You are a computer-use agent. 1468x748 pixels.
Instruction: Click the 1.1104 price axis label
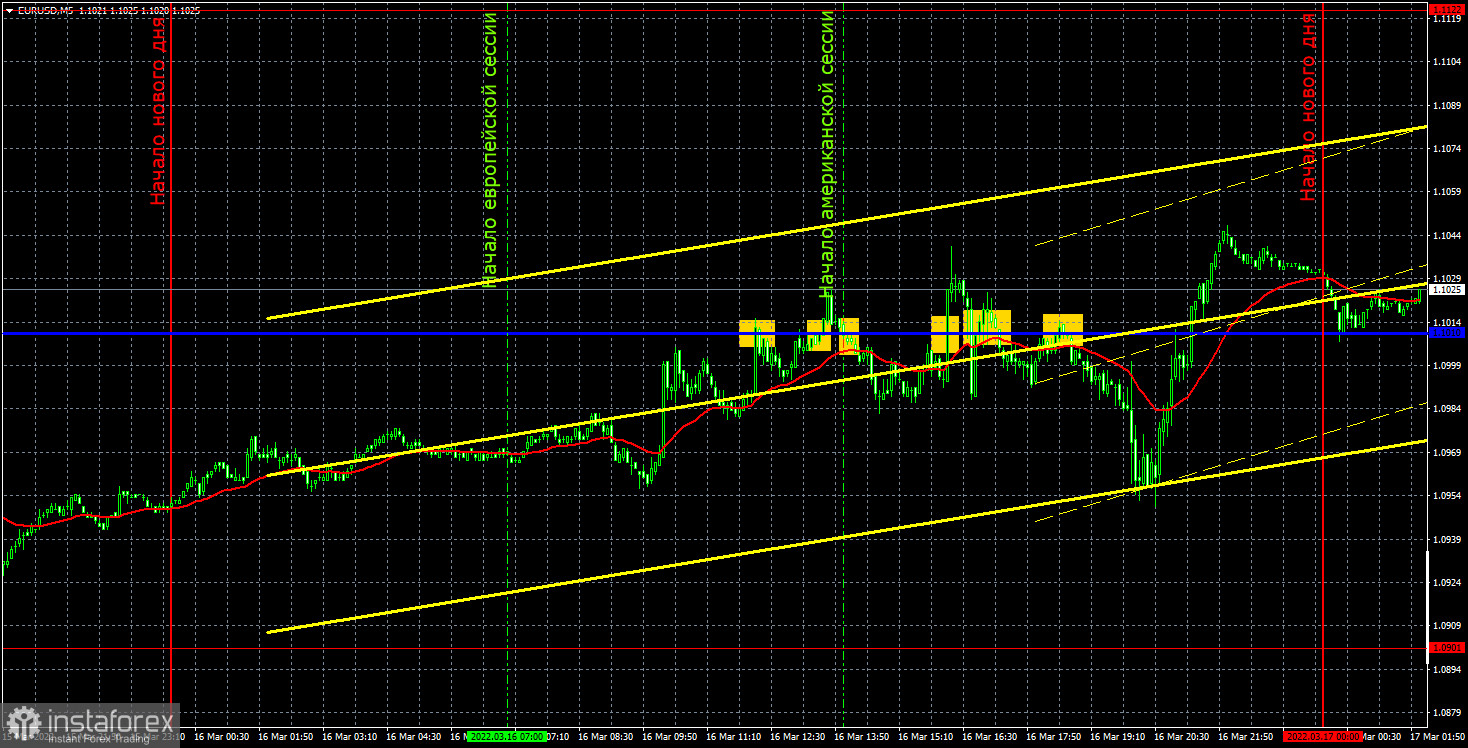coord(1446,62)
